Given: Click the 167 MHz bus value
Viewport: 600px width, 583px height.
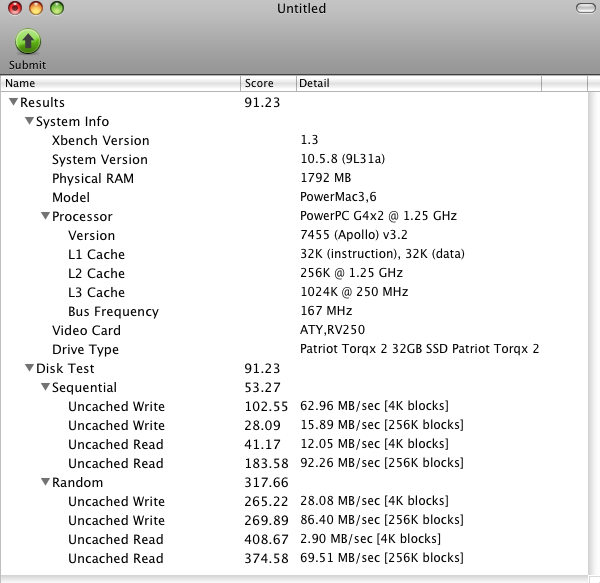Looking at the screenshot, I should click(326, 311).
